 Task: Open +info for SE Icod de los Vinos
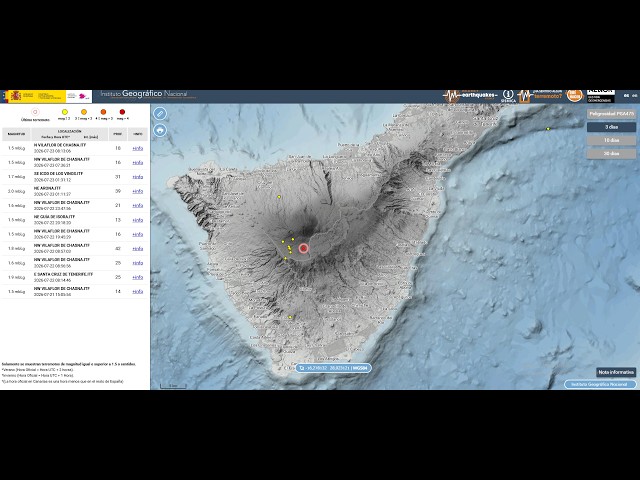pyautogui.click(x=138, y=177)
